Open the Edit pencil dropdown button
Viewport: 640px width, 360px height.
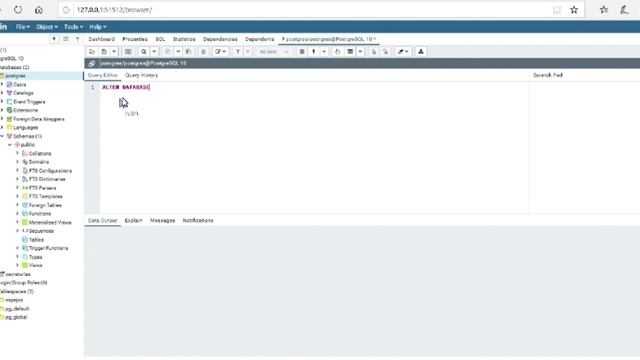(220, 52)
